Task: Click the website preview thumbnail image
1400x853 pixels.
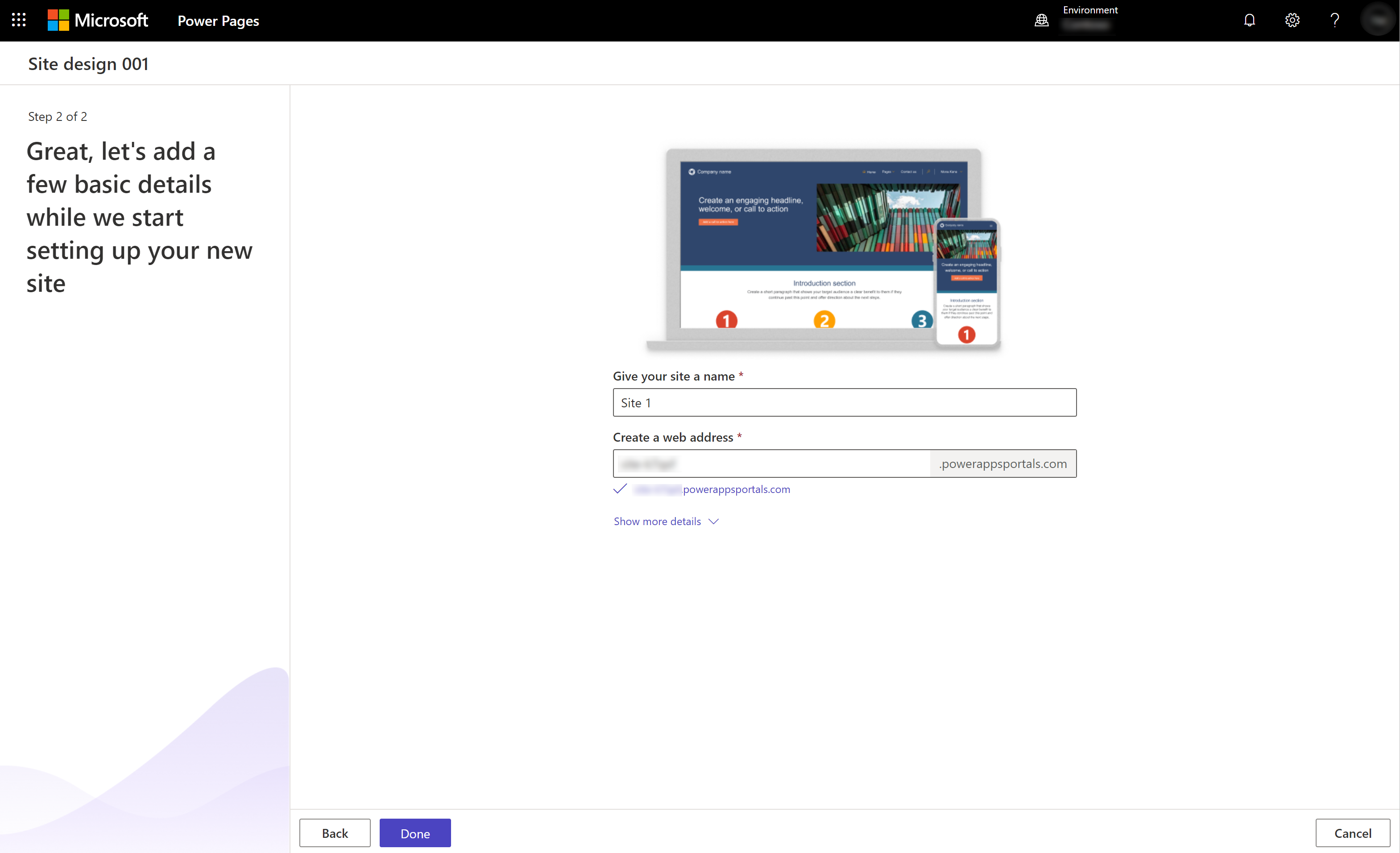Action: pos(821,248)
